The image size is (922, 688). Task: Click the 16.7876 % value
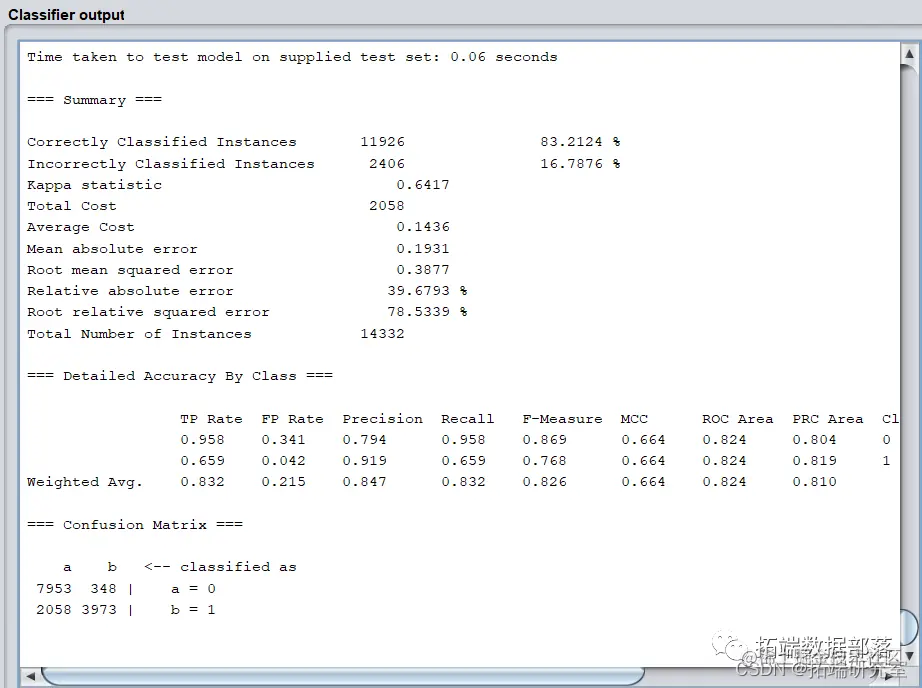580,164
